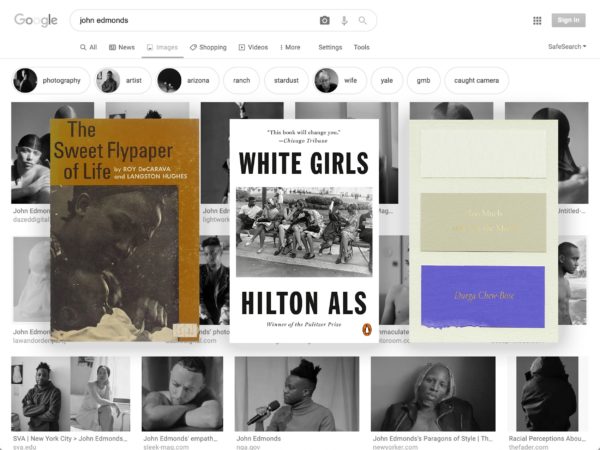The image size is (600, 450).
Task: Click the magnifier search button
Action: (x=362, y=20)
